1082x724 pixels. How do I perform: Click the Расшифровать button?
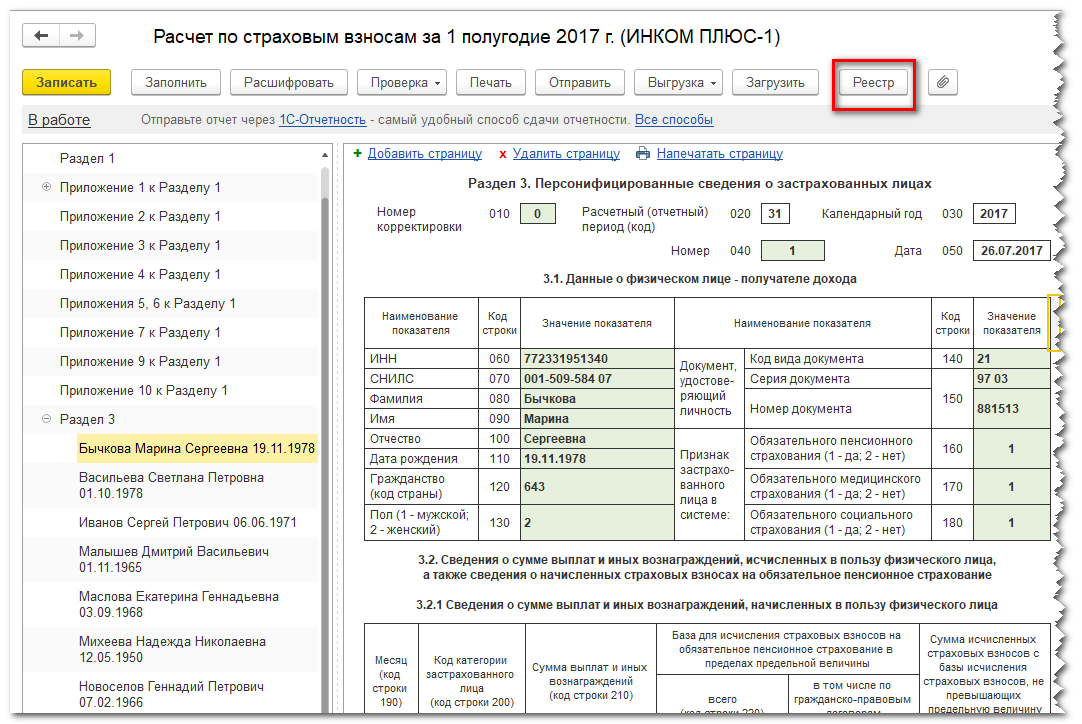[288, 82]
